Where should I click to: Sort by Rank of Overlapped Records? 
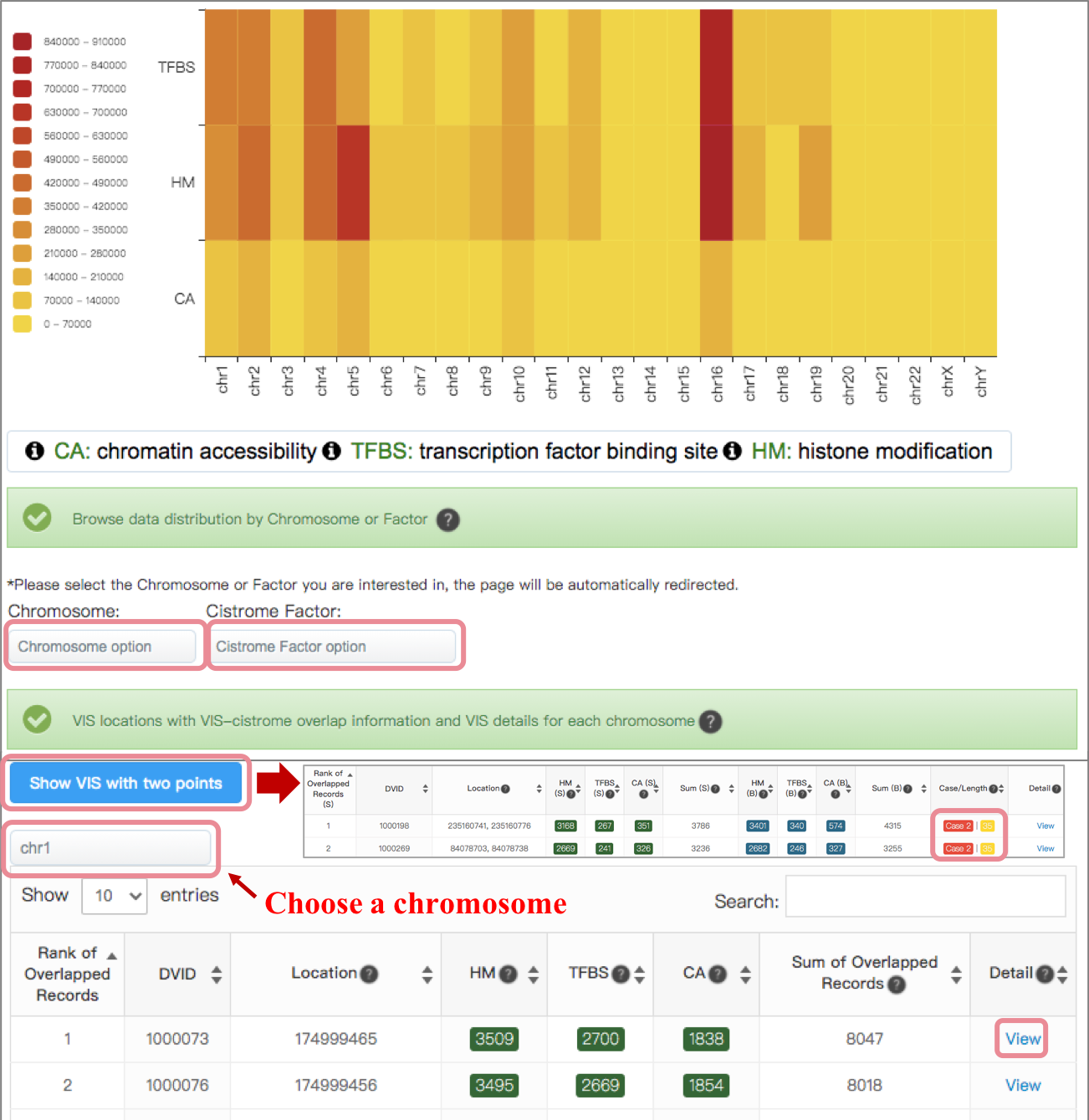coord(112,956)
